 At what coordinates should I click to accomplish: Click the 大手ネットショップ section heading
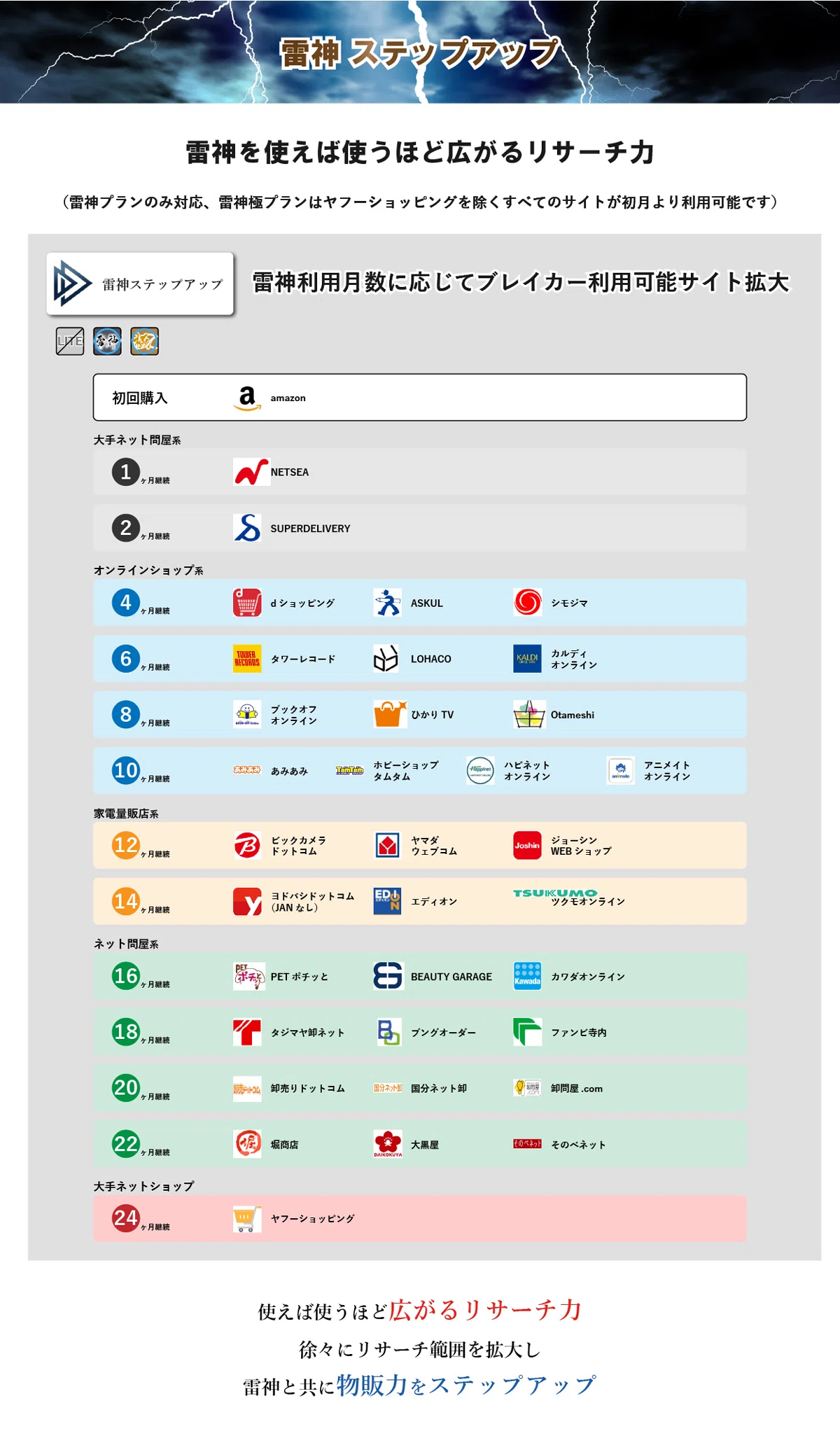[143, 1187]
